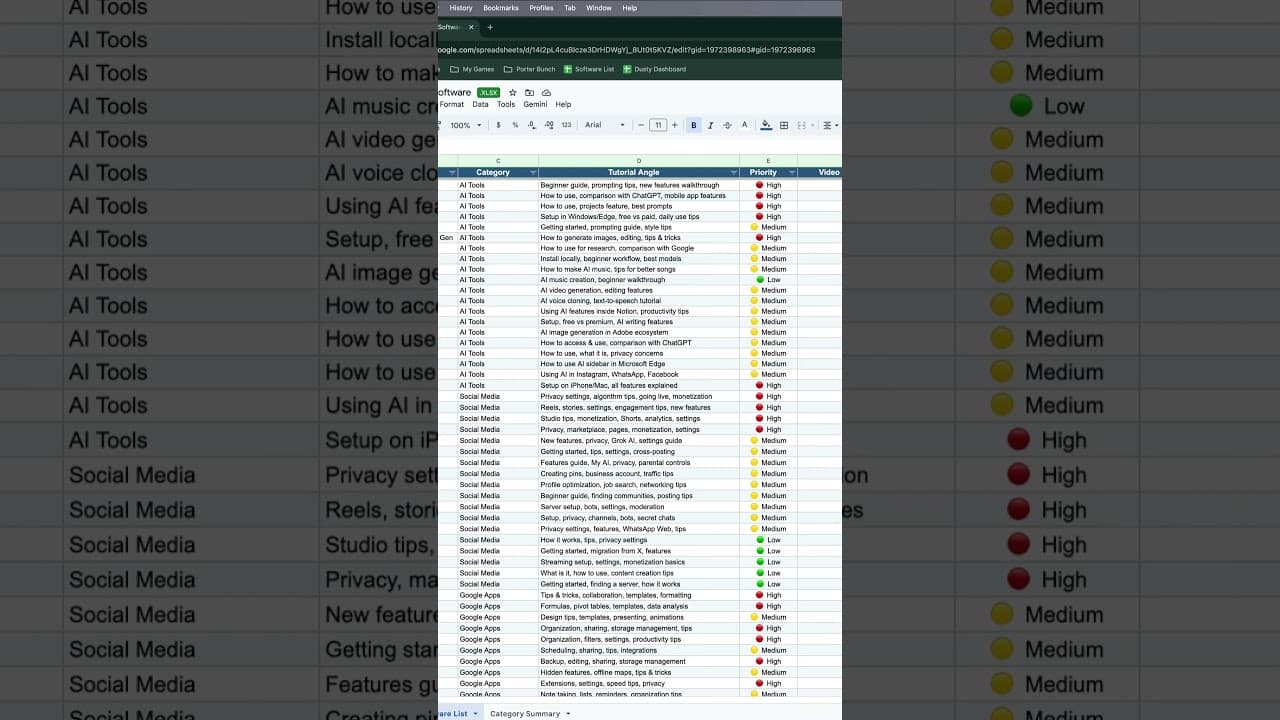Open a new browser tab
This screenshot has width=1280, height=720.
490,27
